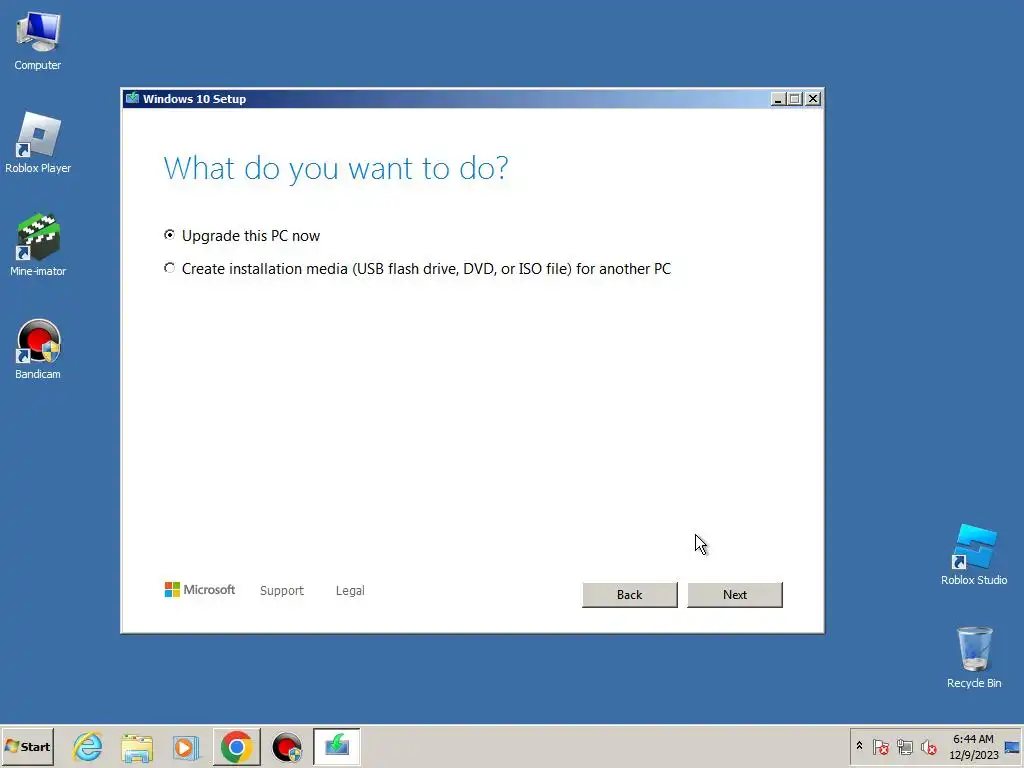
Task: Switch to Google Chrome in taskbar
Action: coord(236,746)
